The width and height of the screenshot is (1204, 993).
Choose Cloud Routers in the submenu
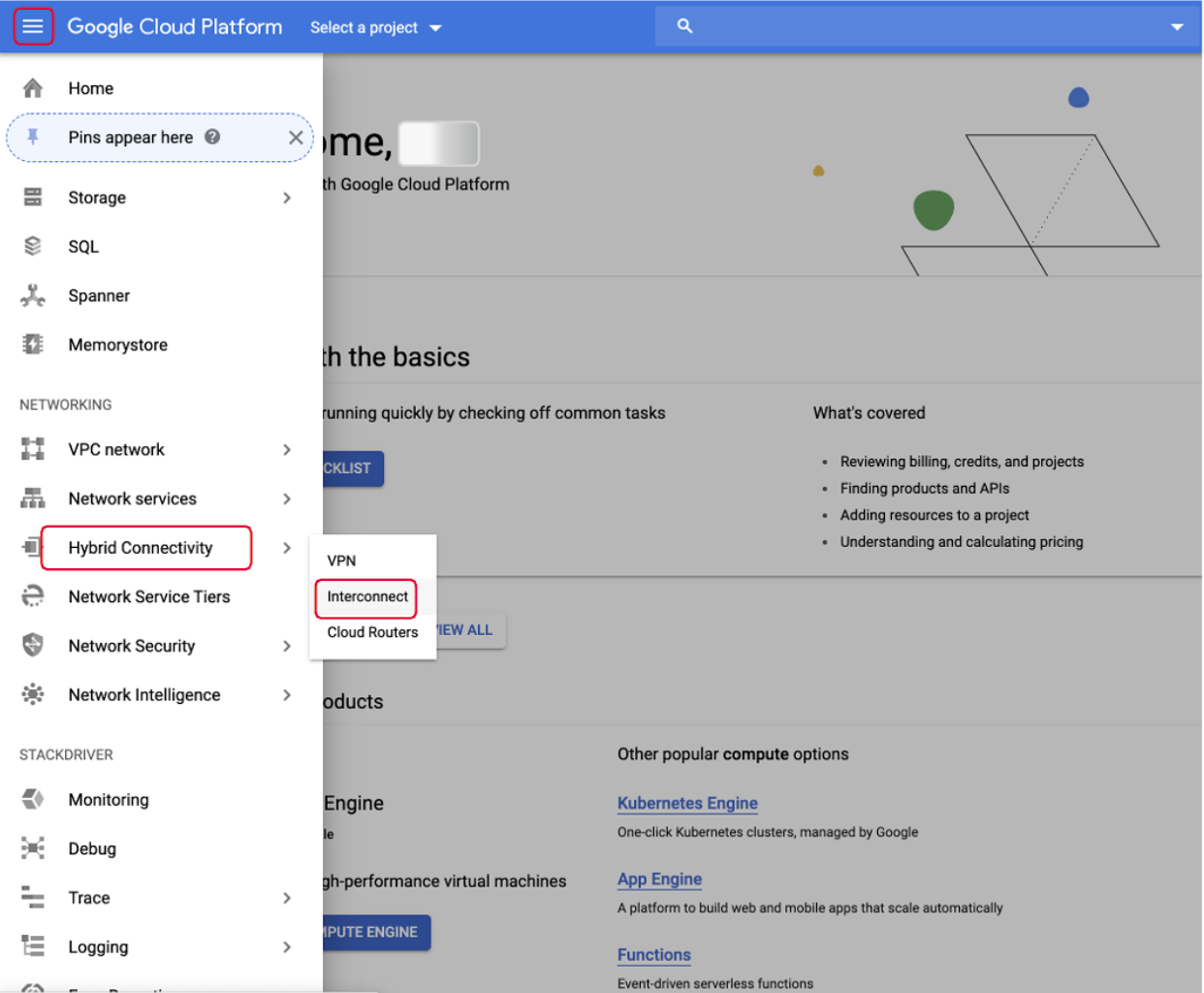372,632
